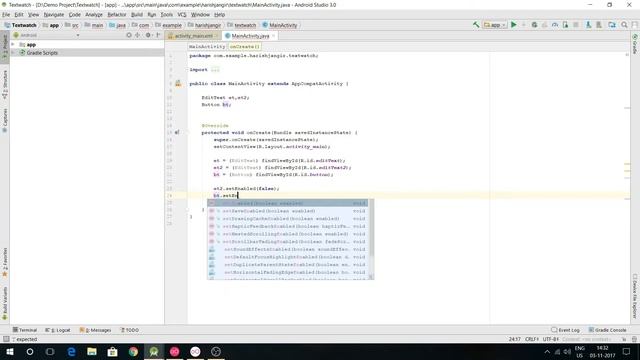Click the Search Everywhere magnifier icon
Viewport: 640px width, 360px height.
624,25
